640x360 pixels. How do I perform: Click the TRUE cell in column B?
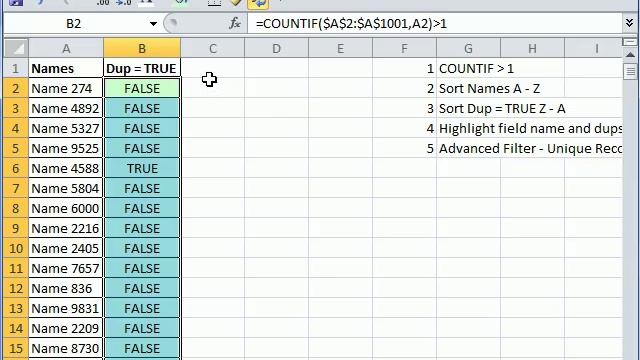click(x=142, y=168)
